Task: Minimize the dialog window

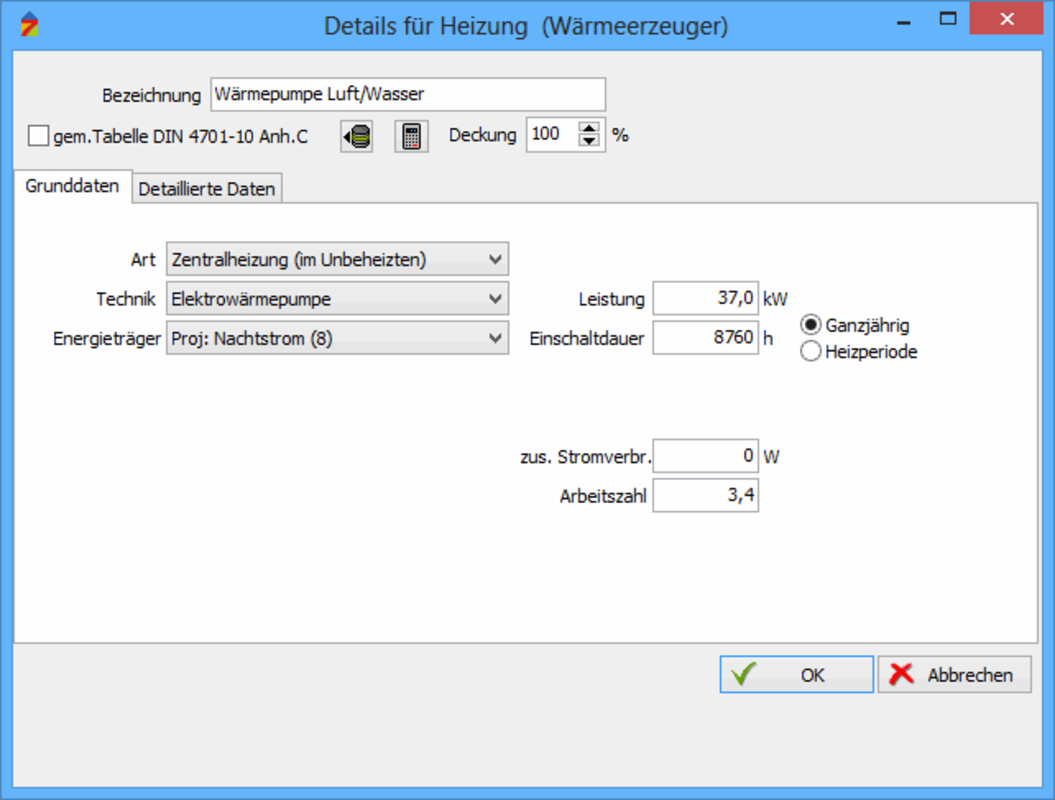Action: tap(902, 18)
